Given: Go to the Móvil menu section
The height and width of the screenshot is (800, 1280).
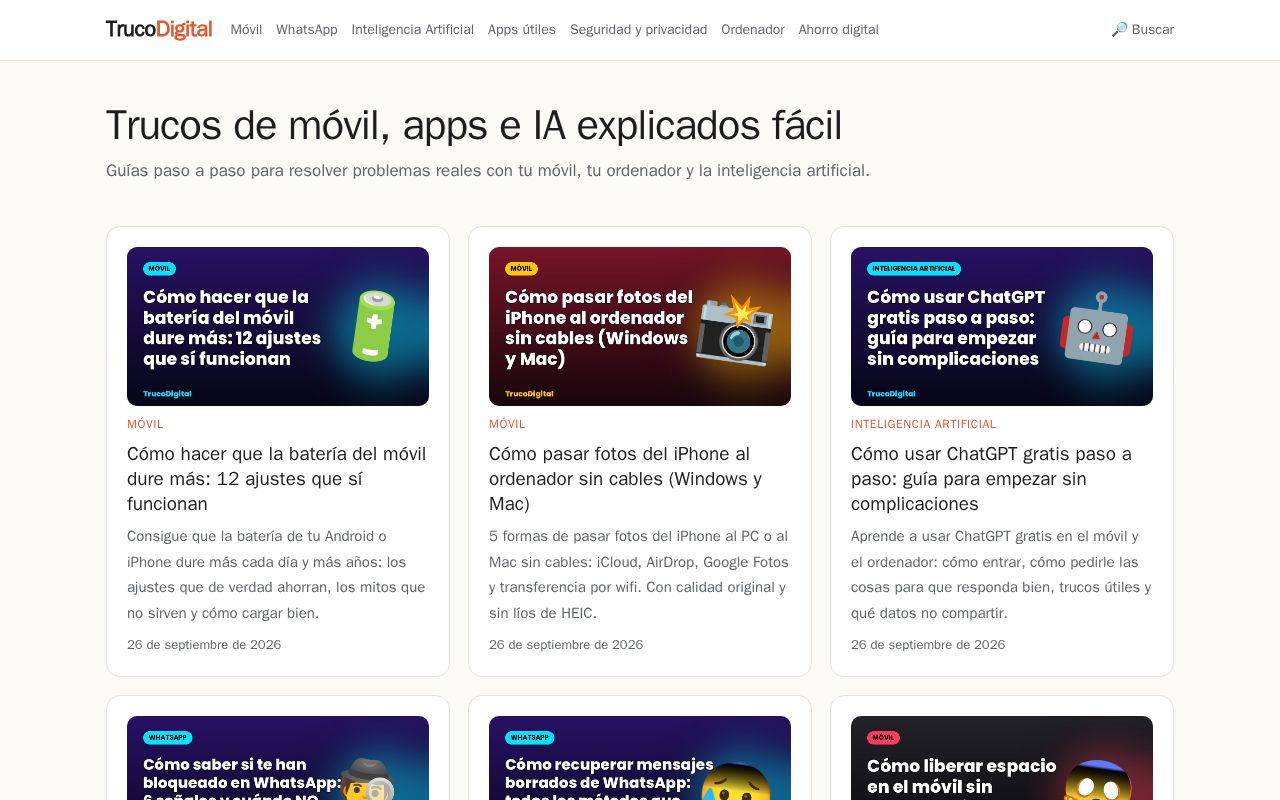Looking at the screenshot, I should pyautogui.click(x=246, y=30).
